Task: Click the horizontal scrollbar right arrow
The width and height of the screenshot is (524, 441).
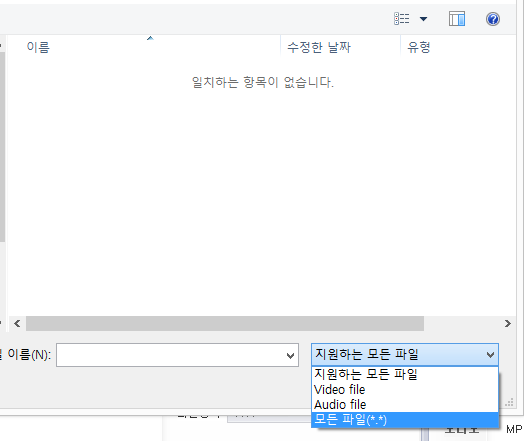Action: [507, 323]
